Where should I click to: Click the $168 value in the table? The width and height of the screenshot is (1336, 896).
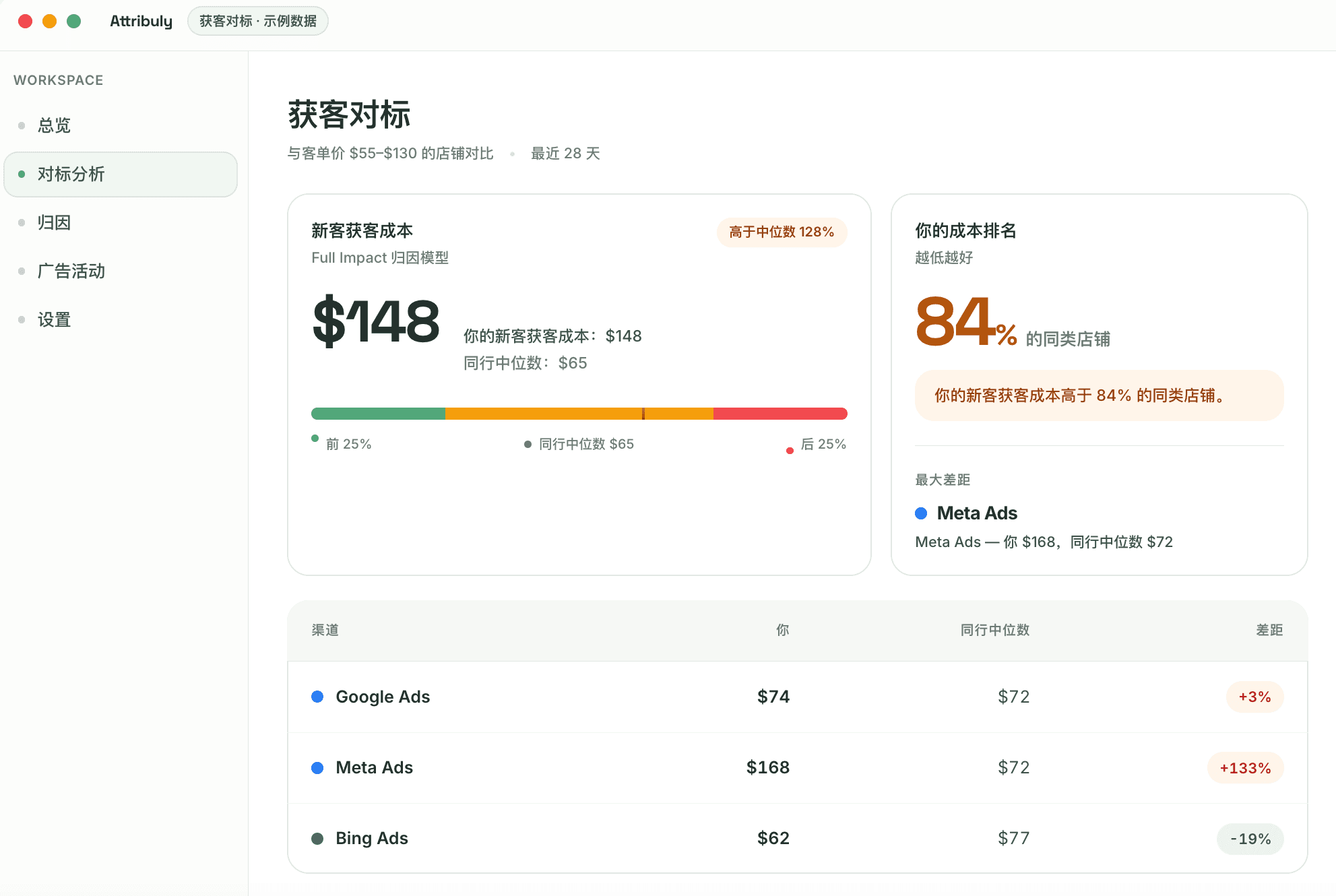(767, 767)
